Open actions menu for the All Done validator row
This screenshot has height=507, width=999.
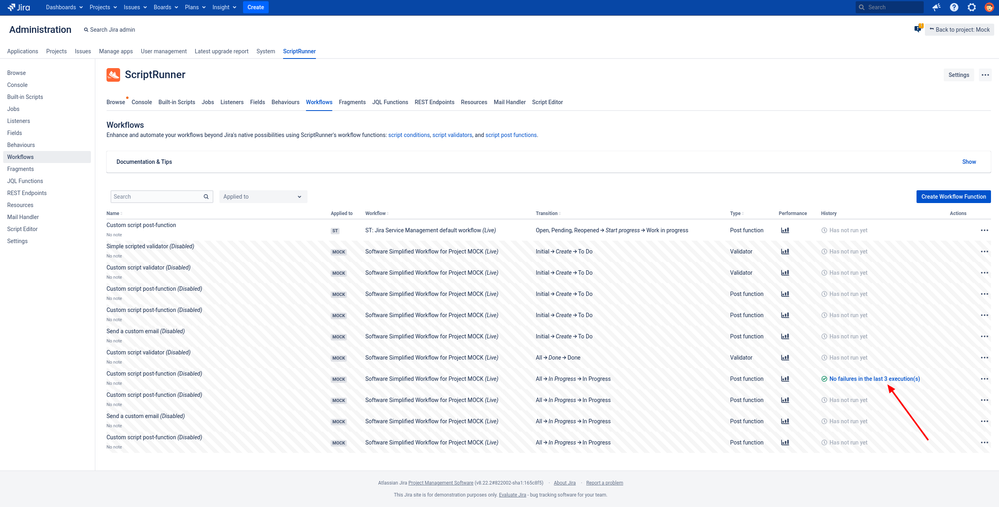point(984,358)
